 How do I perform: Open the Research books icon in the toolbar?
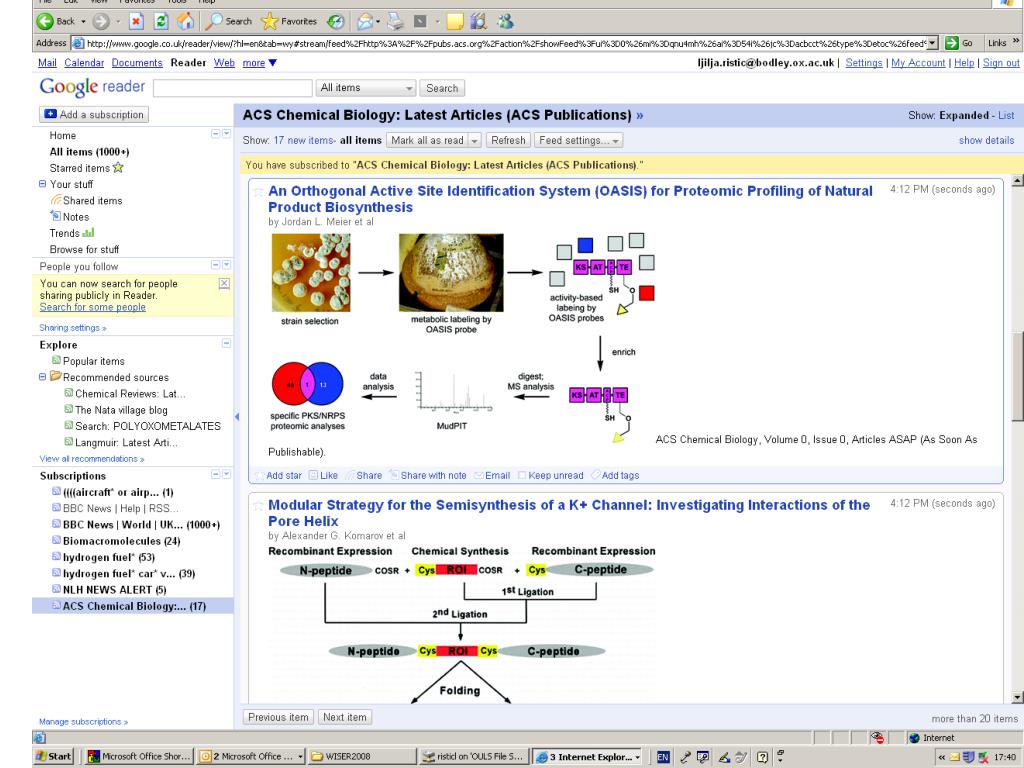pos(479,22)
